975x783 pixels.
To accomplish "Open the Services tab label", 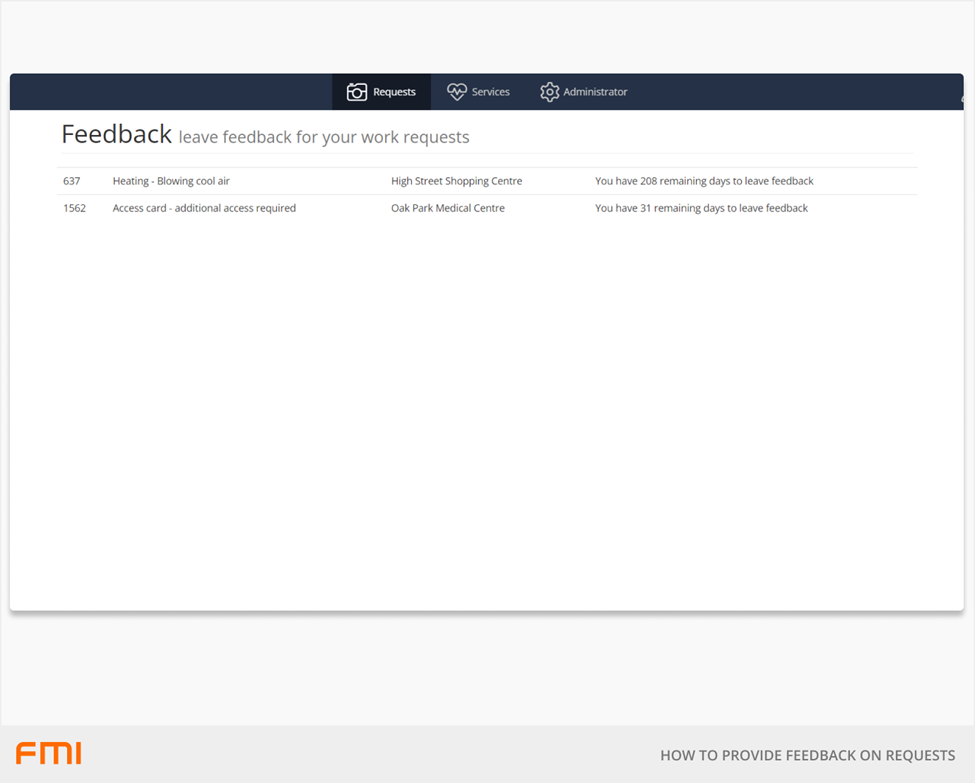I will (x=490, y=92).
